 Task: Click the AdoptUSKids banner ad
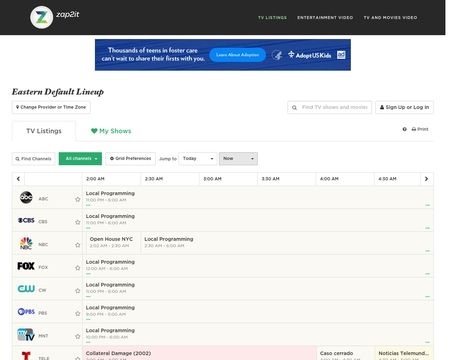click(223, 55)
